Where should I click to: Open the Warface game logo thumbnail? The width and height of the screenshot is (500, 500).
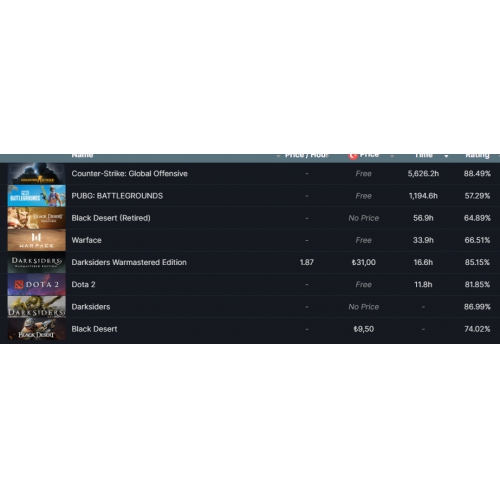(x=37, y=240)
